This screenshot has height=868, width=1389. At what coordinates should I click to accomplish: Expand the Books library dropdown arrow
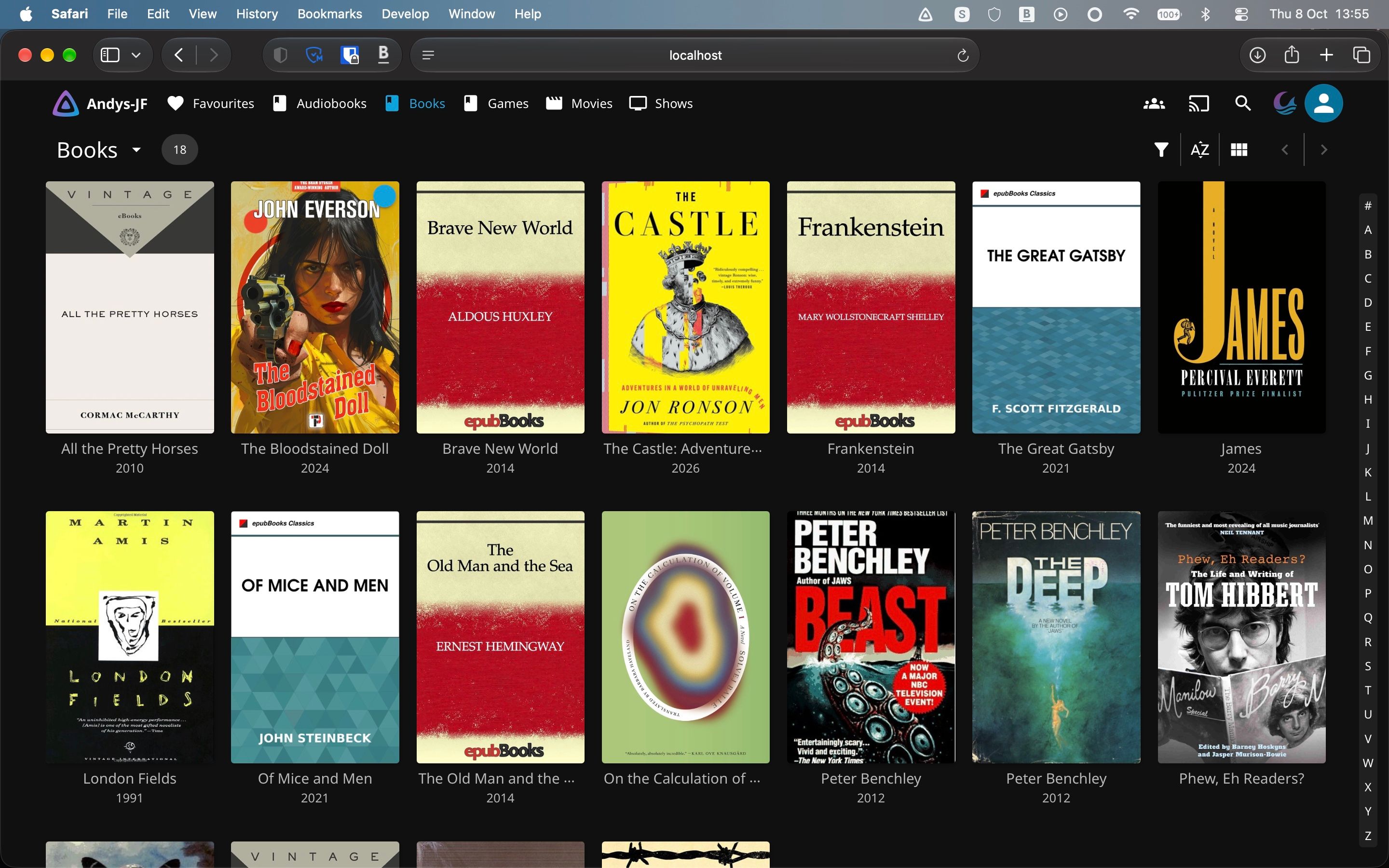tap(136, 150)
